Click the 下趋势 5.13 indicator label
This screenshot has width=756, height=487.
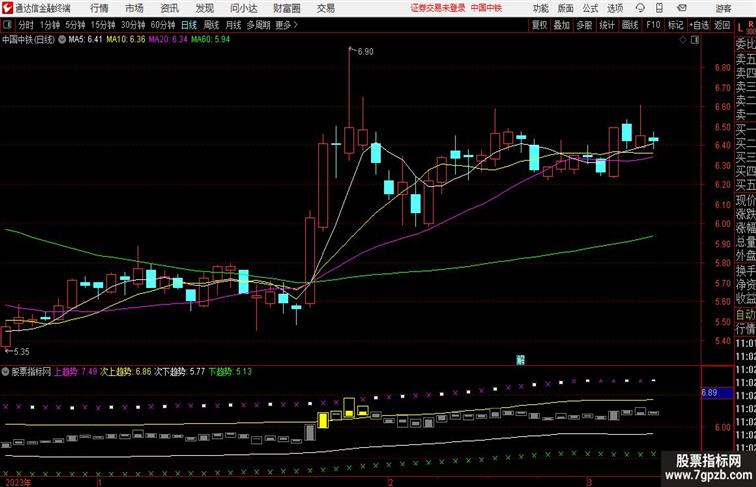coord(230,372)
